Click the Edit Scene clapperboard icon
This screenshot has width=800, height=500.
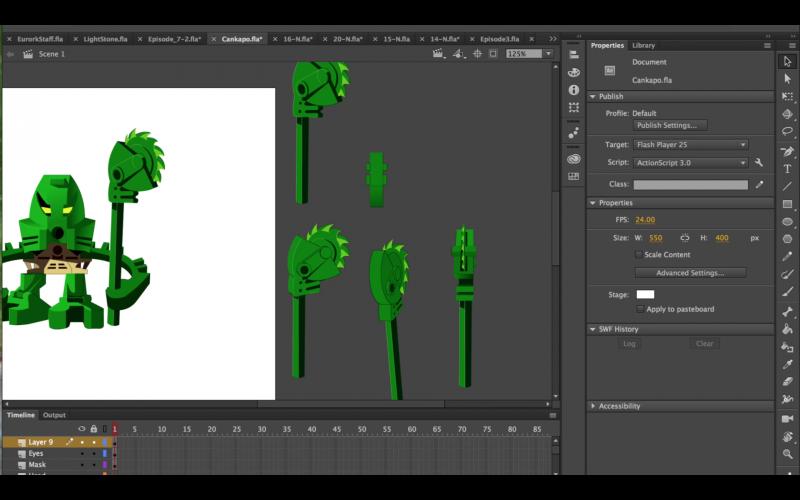438,54
